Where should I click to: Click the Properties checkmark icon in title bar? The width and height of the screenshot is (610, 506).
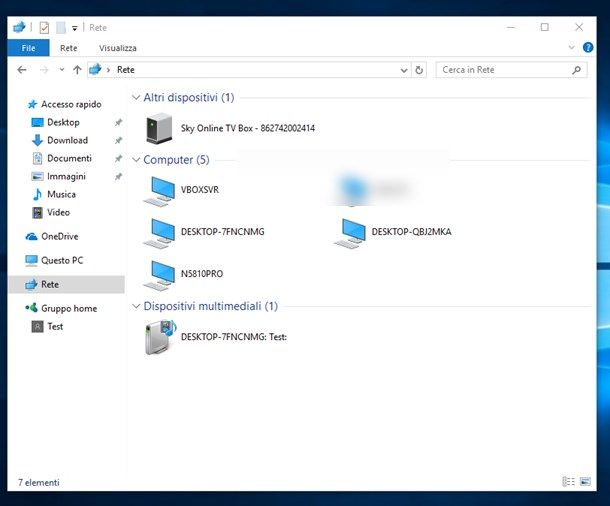[x=44, y=28]
